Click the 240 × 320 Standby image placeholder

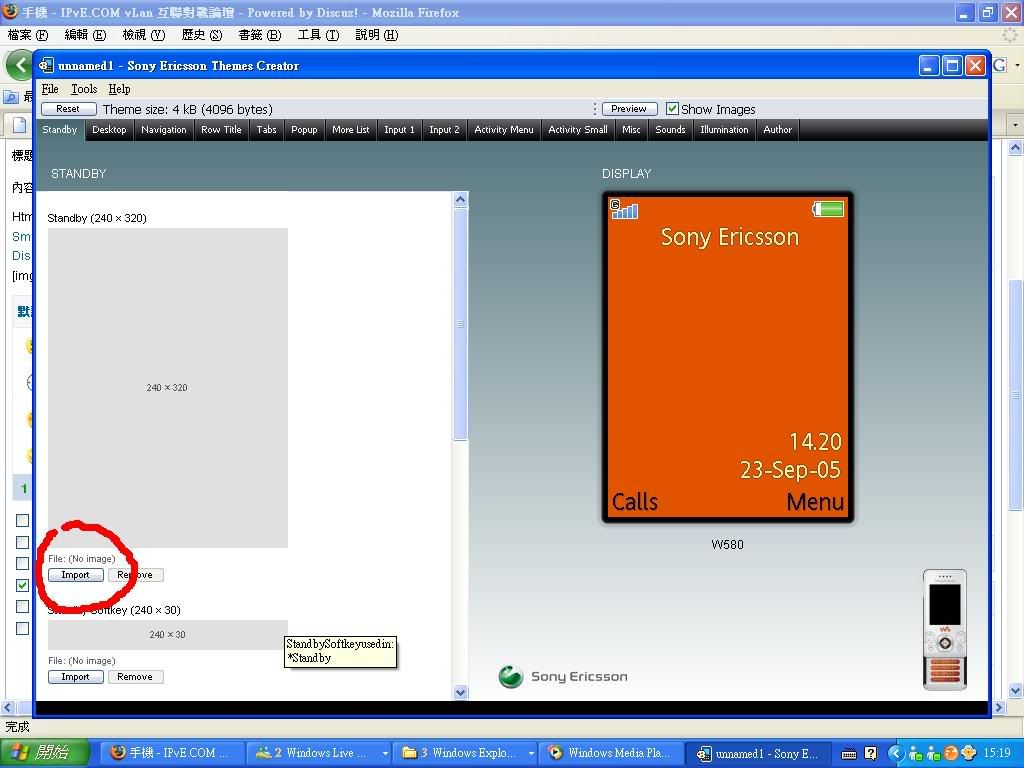click(167, 387)
